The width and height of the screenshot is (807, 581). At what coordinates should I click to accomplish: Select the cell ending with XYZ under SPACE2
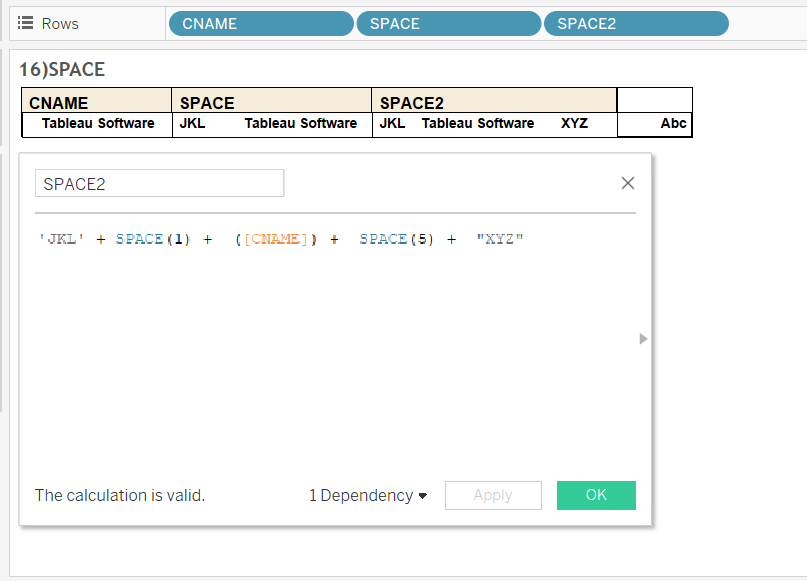click(x=495, y=125)
